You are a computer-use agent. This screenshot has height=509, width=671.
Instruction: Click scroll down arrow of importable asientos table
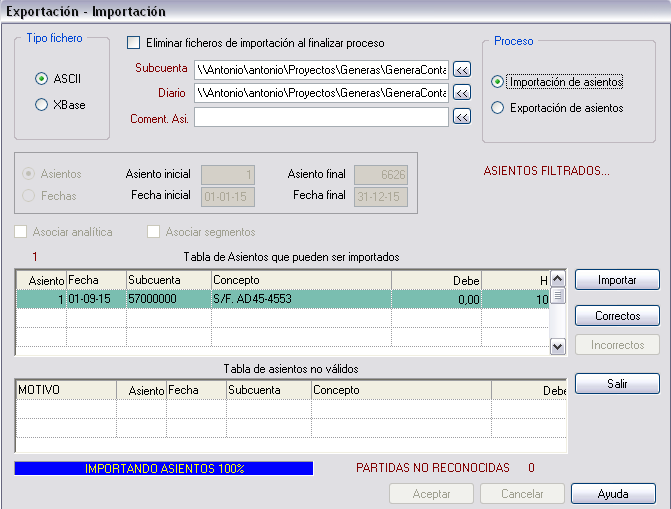click(x=557, y=346)
